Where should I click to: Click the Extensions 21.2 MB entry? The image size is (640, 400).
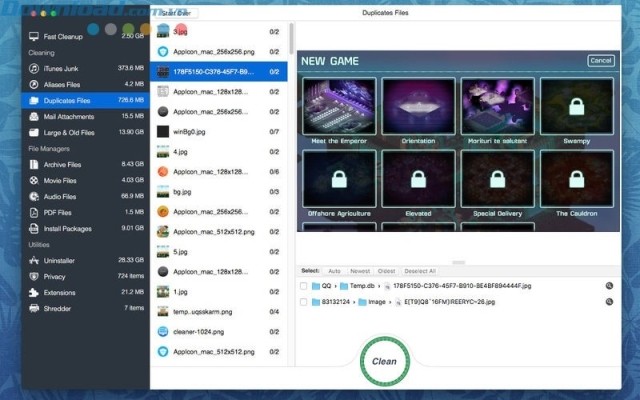(x=86, y=293)
